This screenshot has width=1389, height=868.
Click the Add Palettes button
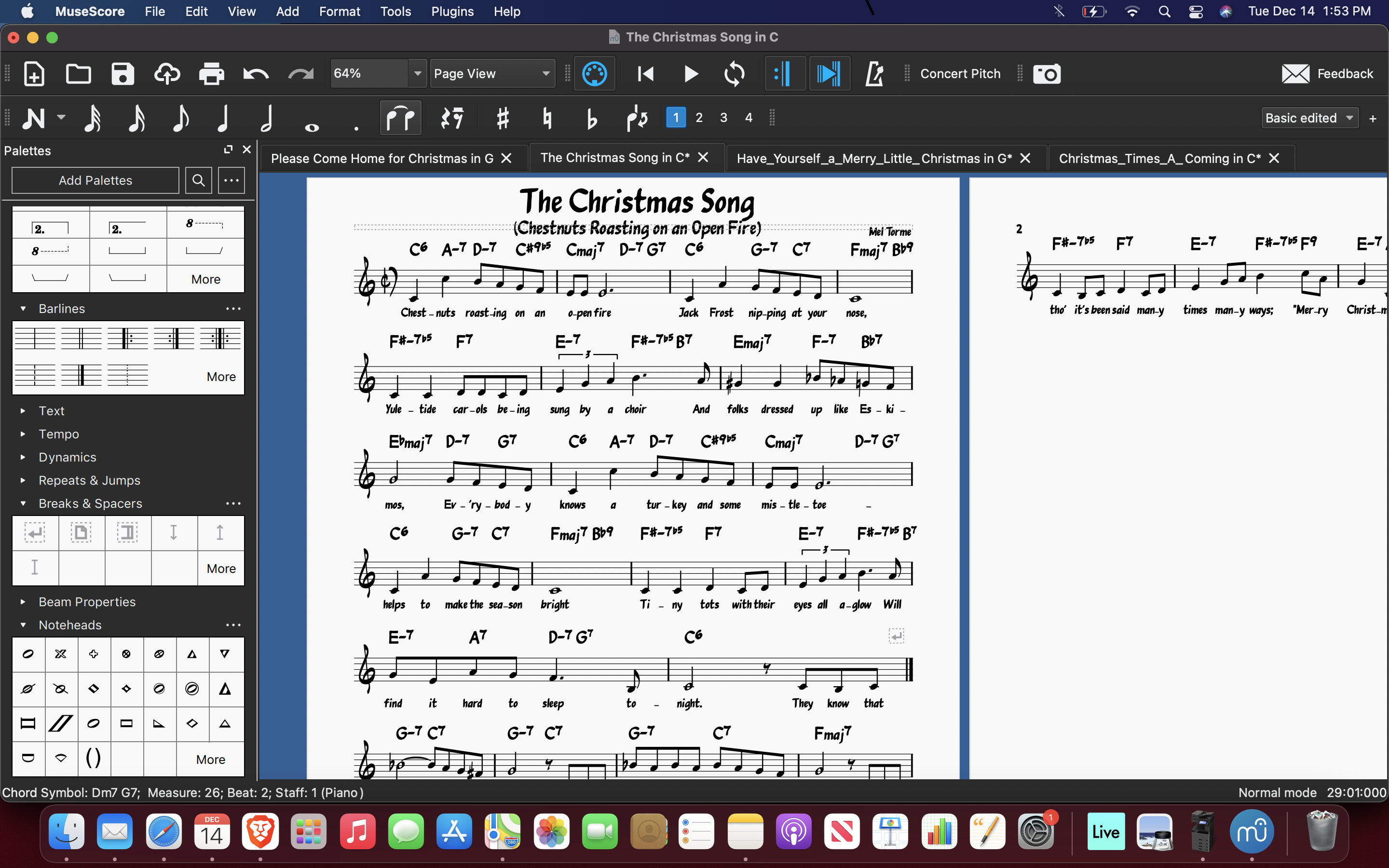point(95,180)
